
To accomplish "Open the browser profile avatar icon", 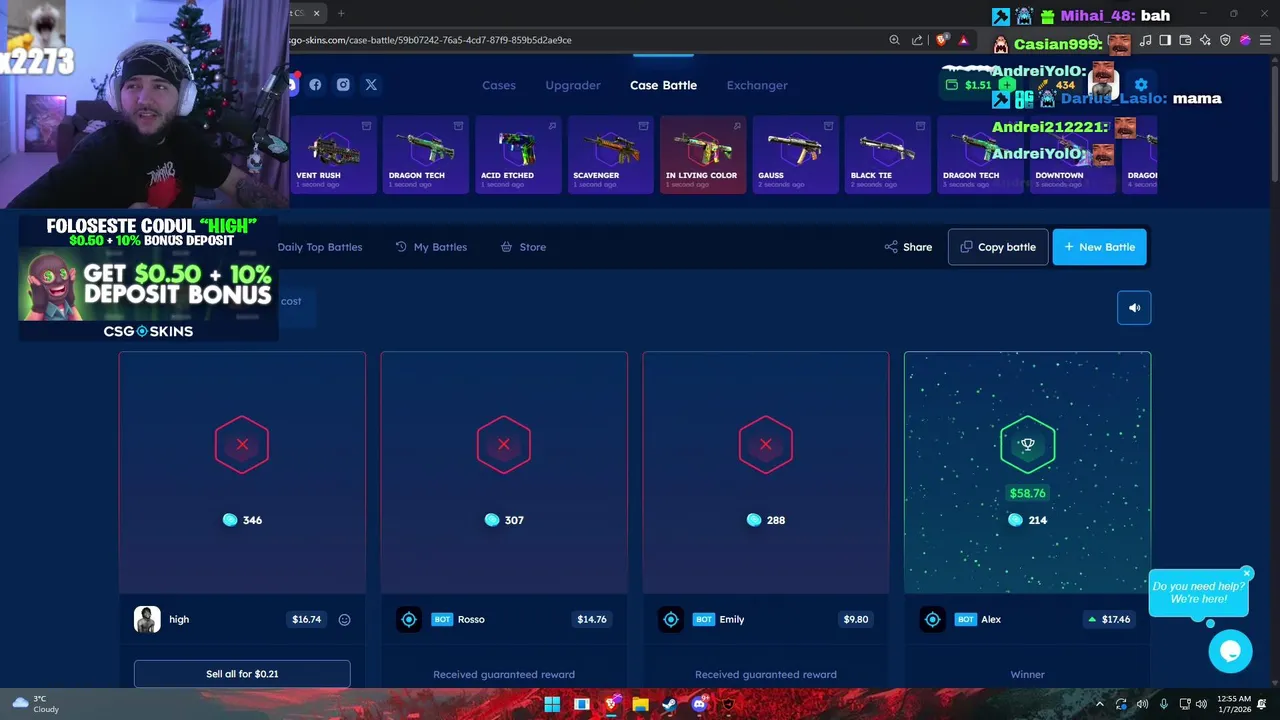I will 1245,40.
